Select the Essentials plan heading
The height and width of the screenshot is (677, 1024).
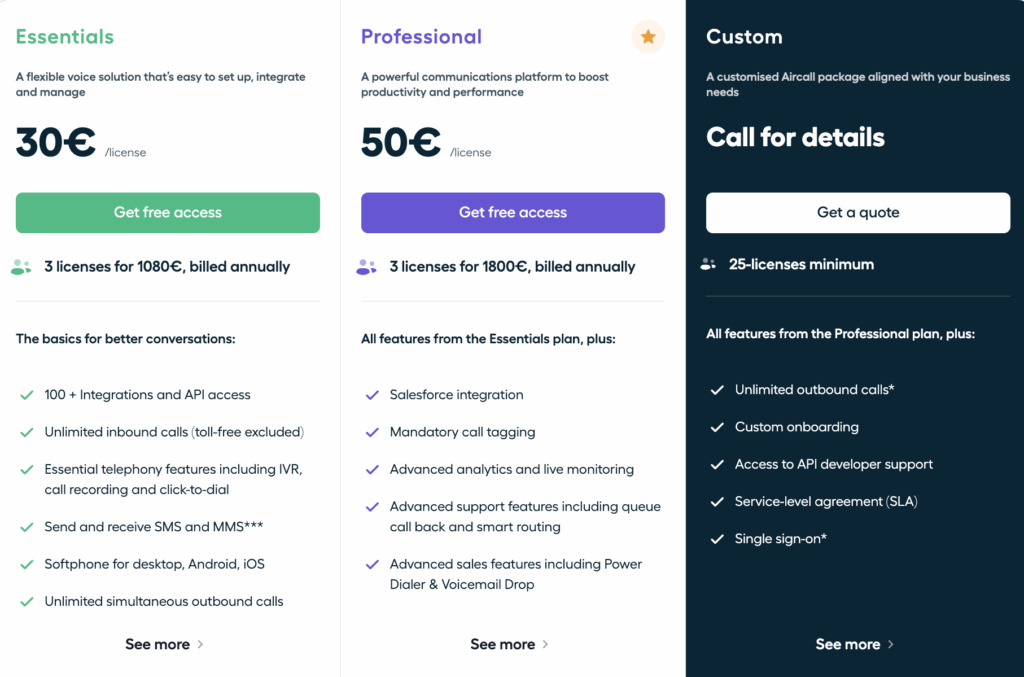coord(65,37)
